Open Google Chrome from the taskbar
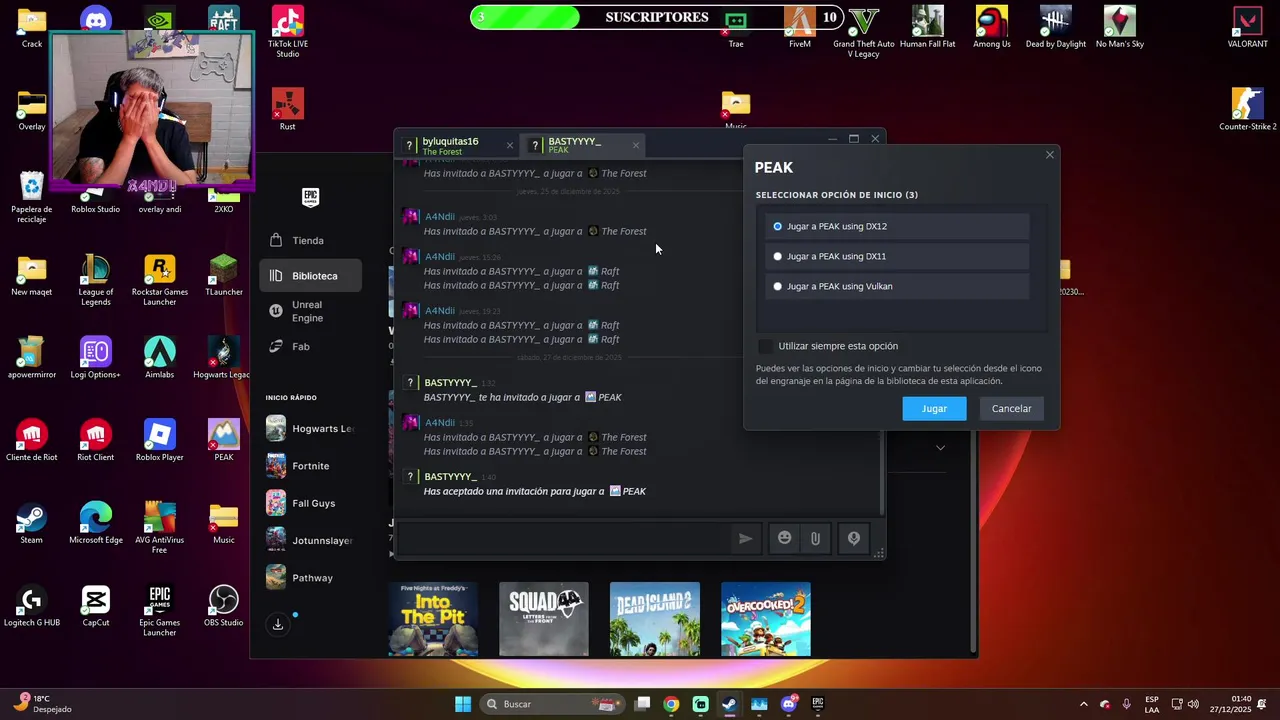The height and width of the screenshot is (720, 1280). point(671,704)
